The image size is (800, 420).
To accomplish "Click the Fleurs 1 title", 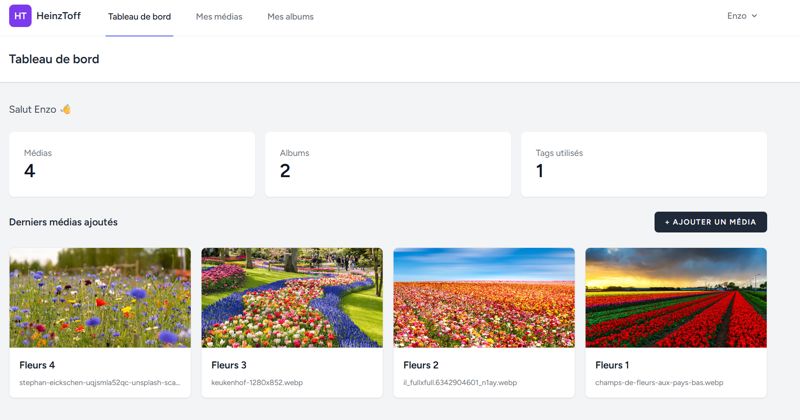I will point(612,365).
